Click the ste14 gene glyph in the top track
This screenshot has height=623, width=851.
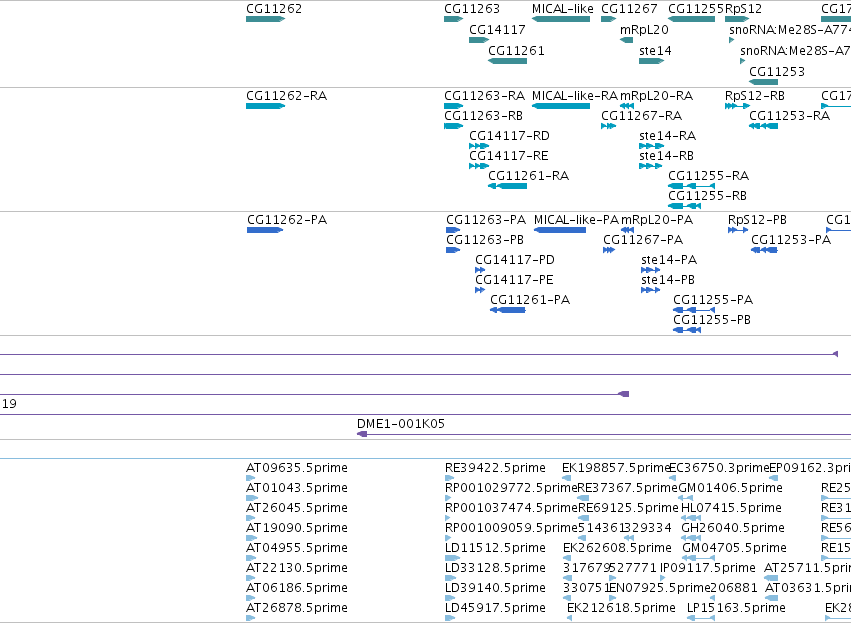coord(651,61)
